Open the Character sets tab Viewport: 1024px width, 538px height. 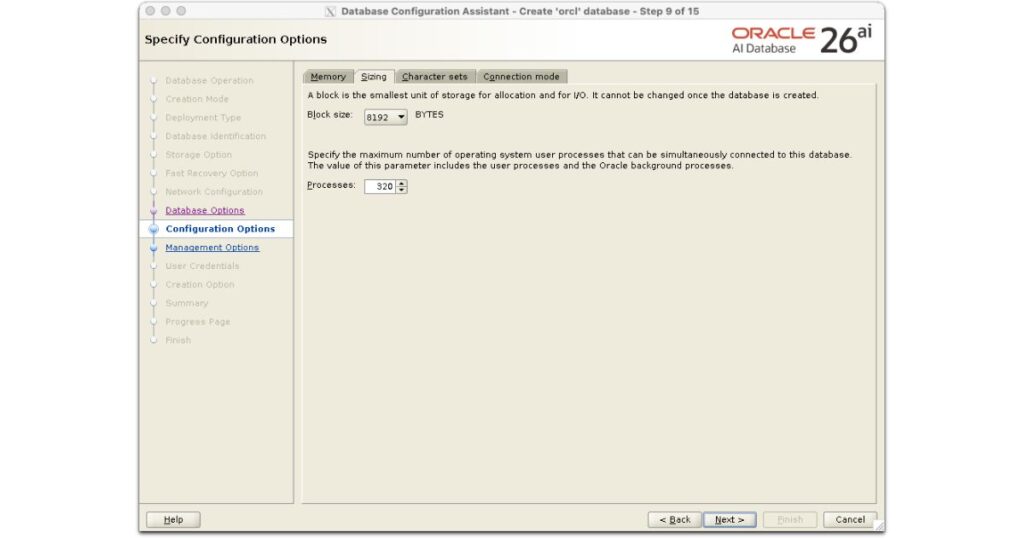point(435,76)
